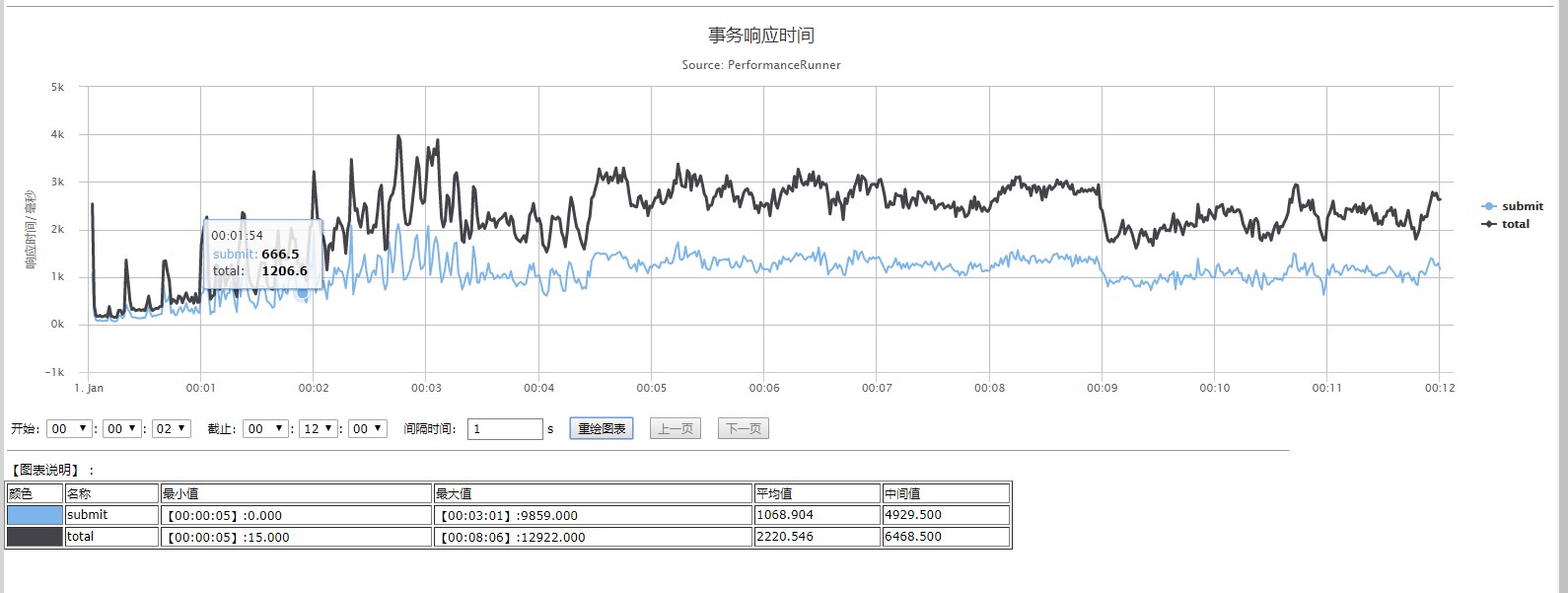Click the 名称 column header
This screenshot has width=1568, height=593.
(x=112, y=493)
